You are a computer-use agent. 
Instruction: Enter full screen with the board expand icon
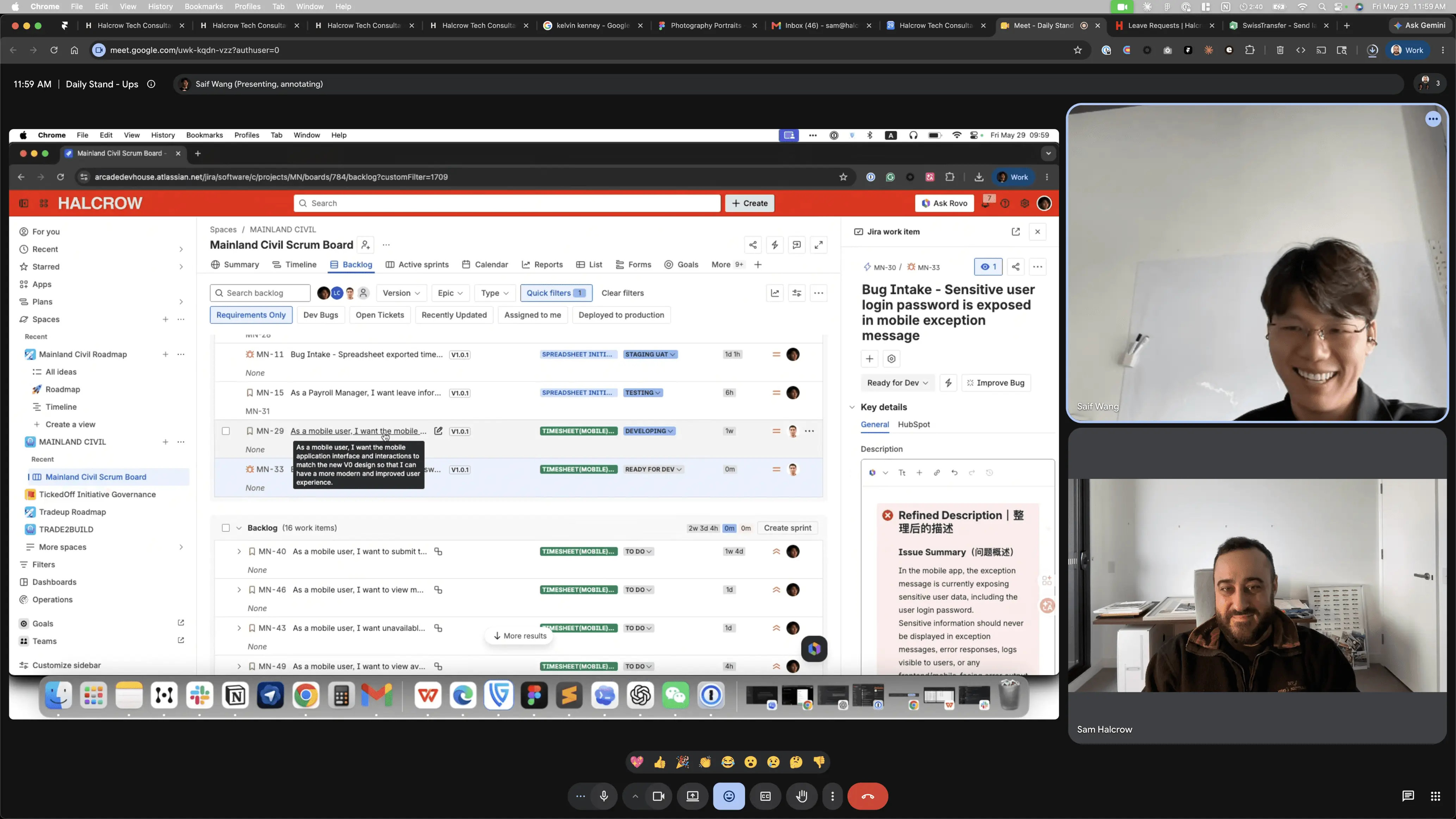coord(818,245)
